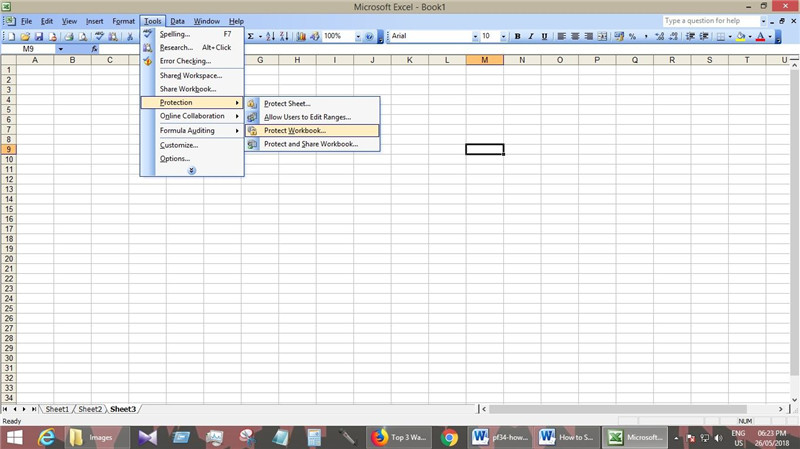Apply Currency style format icon
Screen dimensions: 800x449
coord(619,36)
